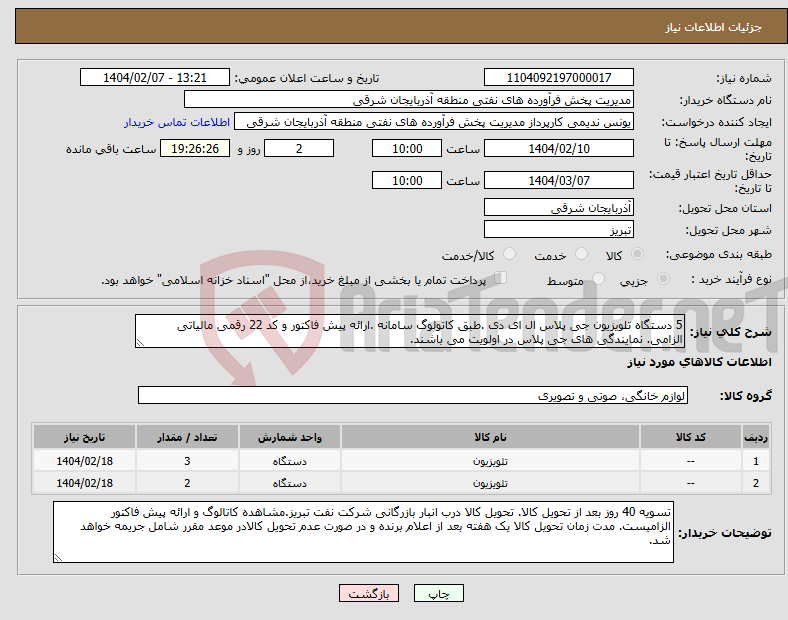Screen dimensions: 788x620
Task: Click the توضیحات خریدار text area
Action: (363, 532)
